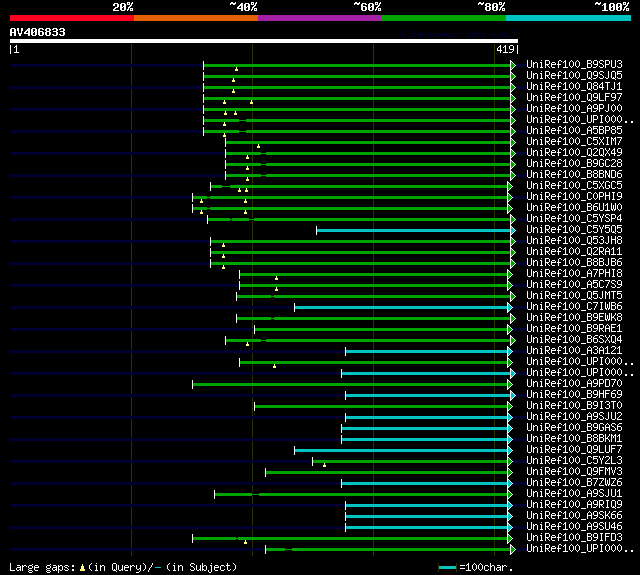Screen dimensions: 640x575
Task: Select the UniRef100_Q5JMT5 label
Action: point(574,295)
